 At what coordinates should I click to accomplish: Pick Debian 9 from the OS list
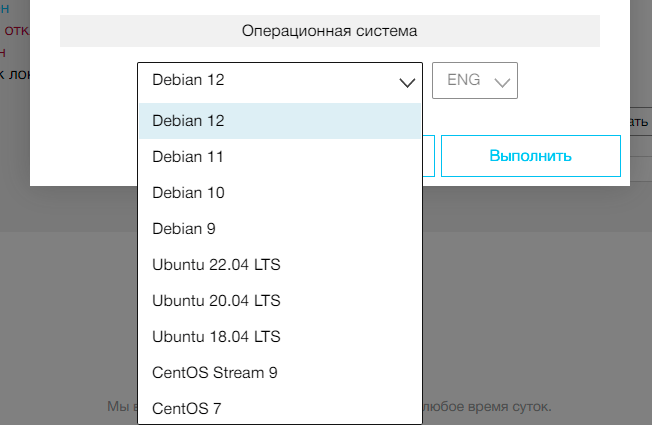pos(279,229)
